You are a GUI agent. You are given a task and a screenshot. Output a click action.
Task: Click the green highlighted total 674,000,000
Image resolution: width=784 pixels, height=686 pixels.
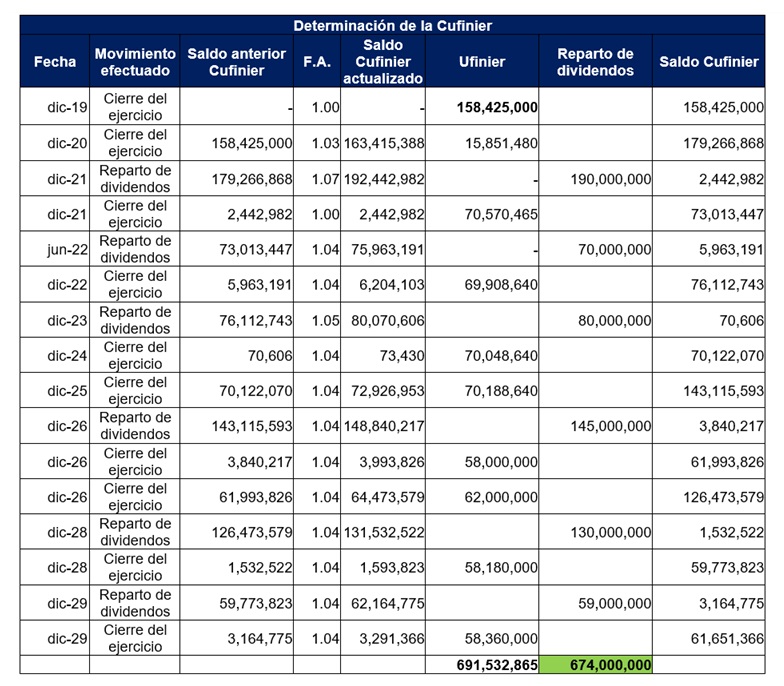coord(596,665)
